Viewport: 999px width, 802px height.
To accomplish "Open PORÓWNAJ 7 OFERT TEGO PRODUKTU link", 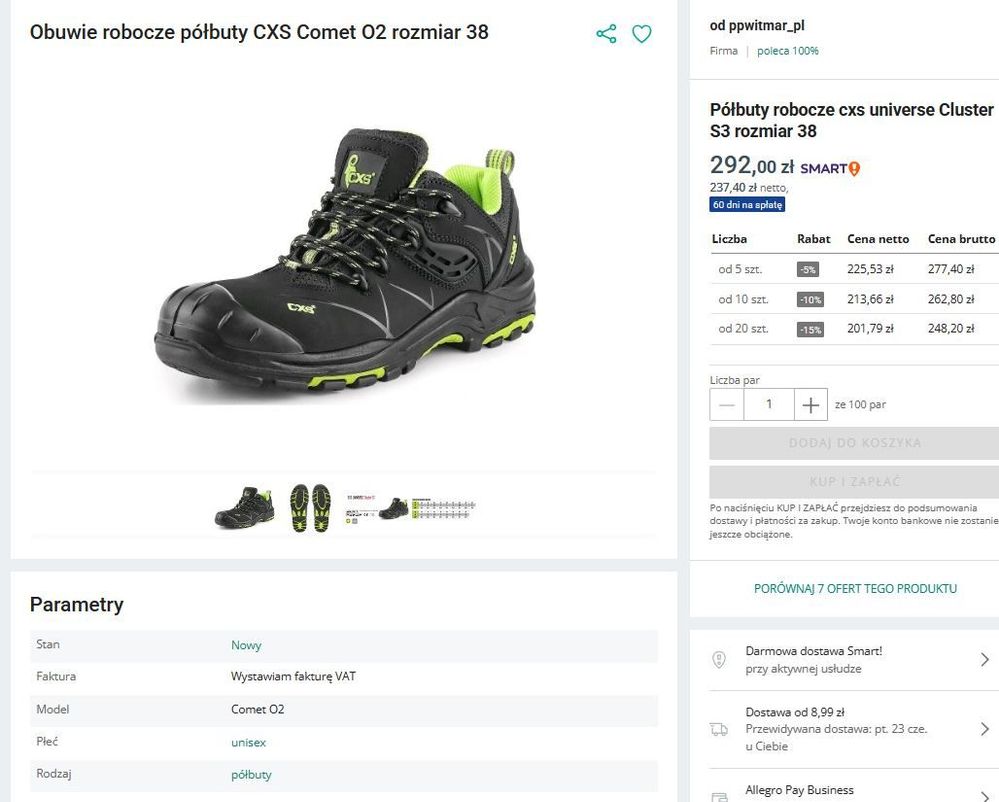I will [855, 589].
